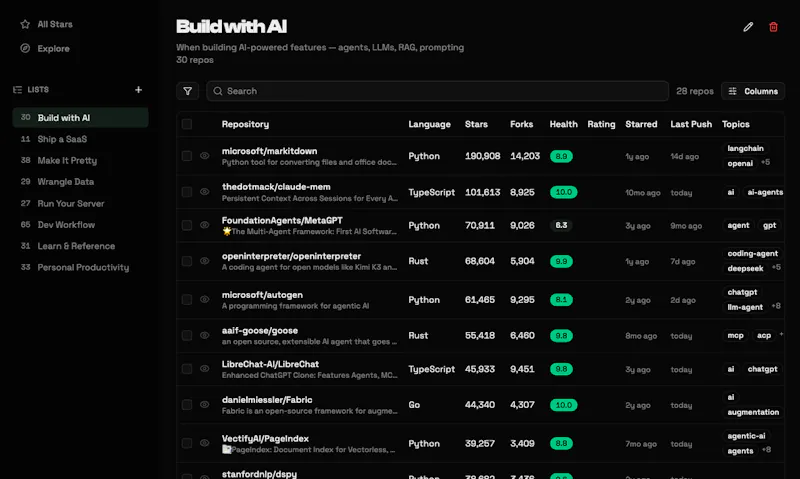Toggle eye icon for openinterpreter/openinterpreter

tap(205, 261)
